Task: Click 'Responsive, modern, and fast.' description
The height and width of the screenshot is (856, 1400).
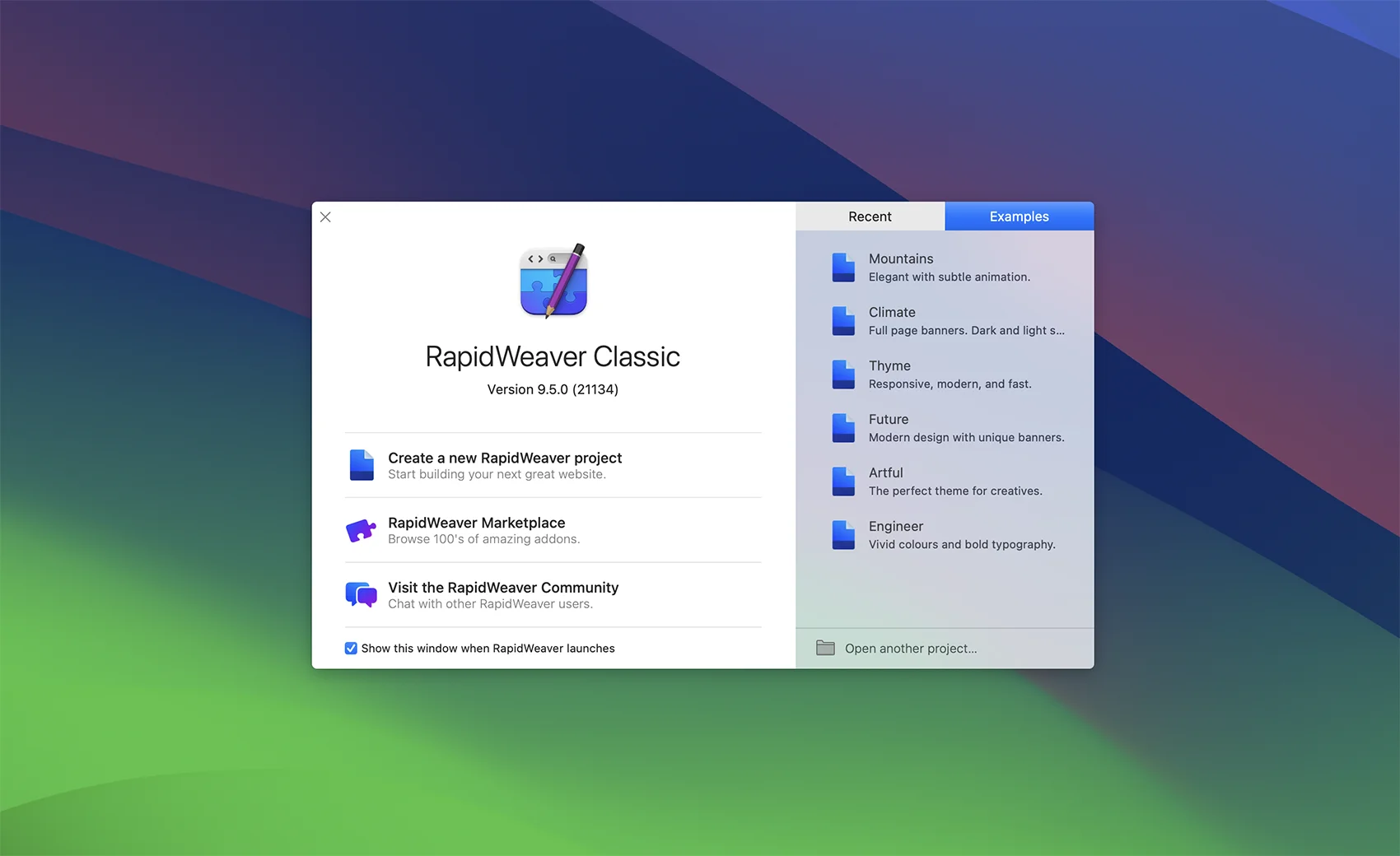Action: click(x=950, y=384)
